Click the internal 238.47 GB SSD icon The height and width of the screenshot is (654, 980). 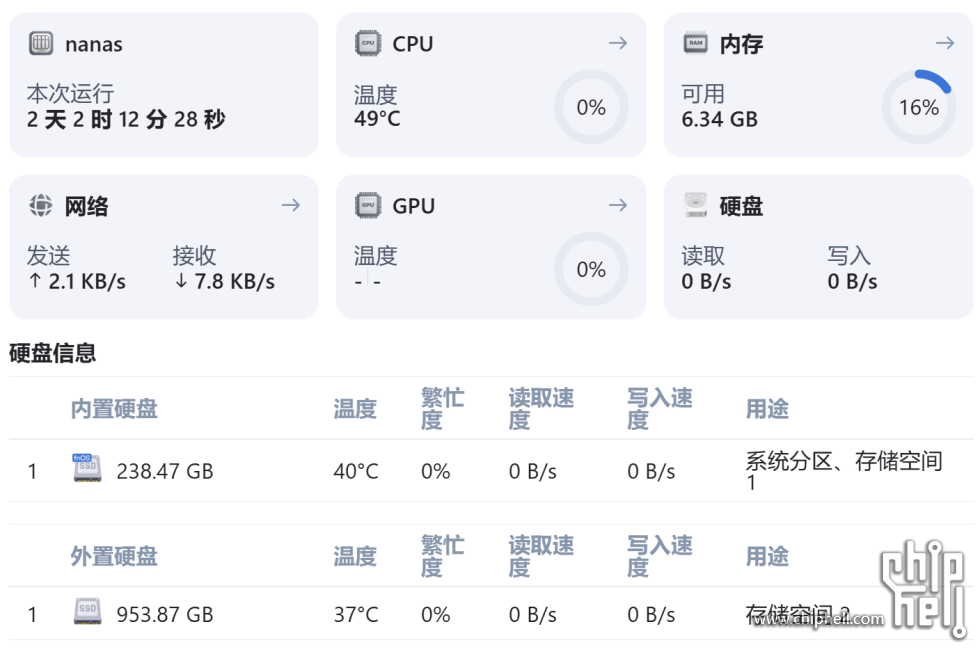click(87, 469)
